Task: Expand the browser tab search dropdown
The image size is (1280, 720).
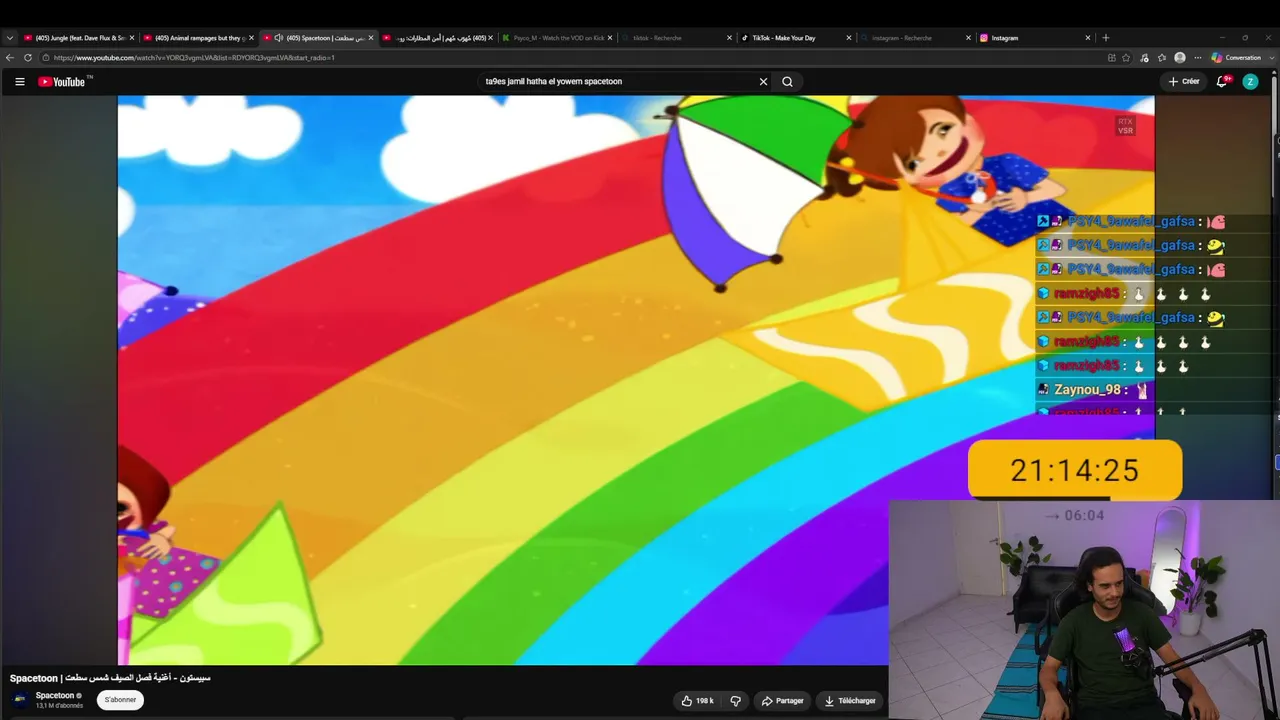Action: (10, 38)
